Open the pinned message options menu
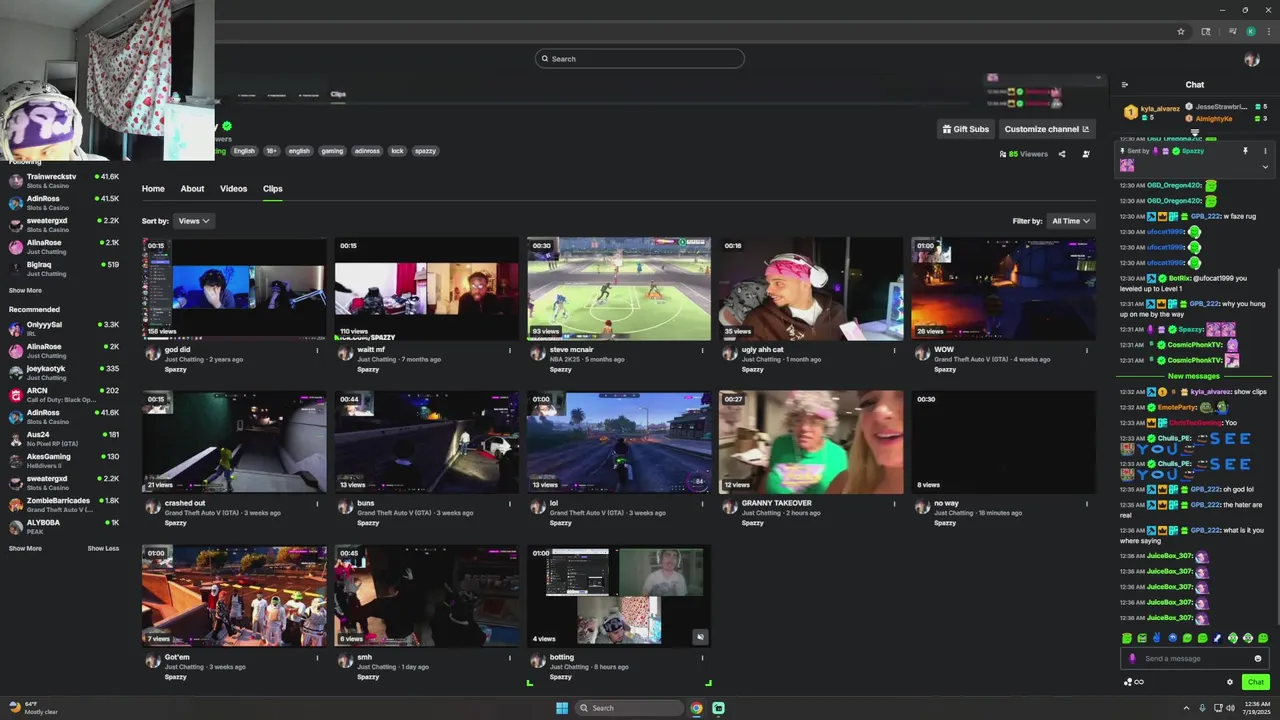Viewport: 1280px width, 720px height. [x=1265, y=151]
